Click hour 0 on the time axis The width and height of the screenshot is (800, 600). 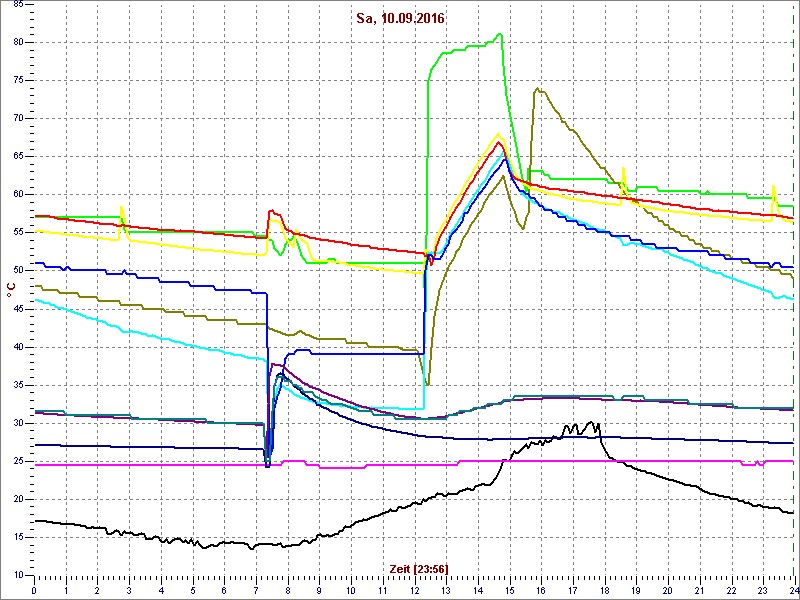click(x=34, y=590)
